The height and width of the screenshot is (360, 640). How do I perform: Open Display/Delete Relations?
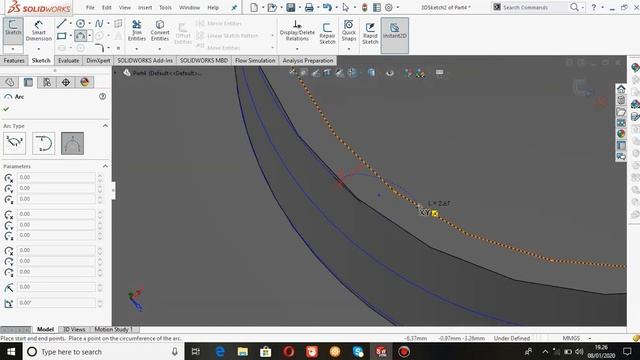point(297,31)
